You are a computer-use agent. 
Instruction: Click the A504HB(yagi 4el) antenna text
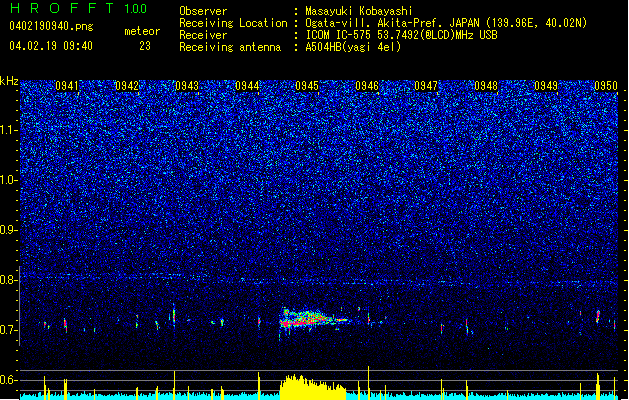(353, 47)
